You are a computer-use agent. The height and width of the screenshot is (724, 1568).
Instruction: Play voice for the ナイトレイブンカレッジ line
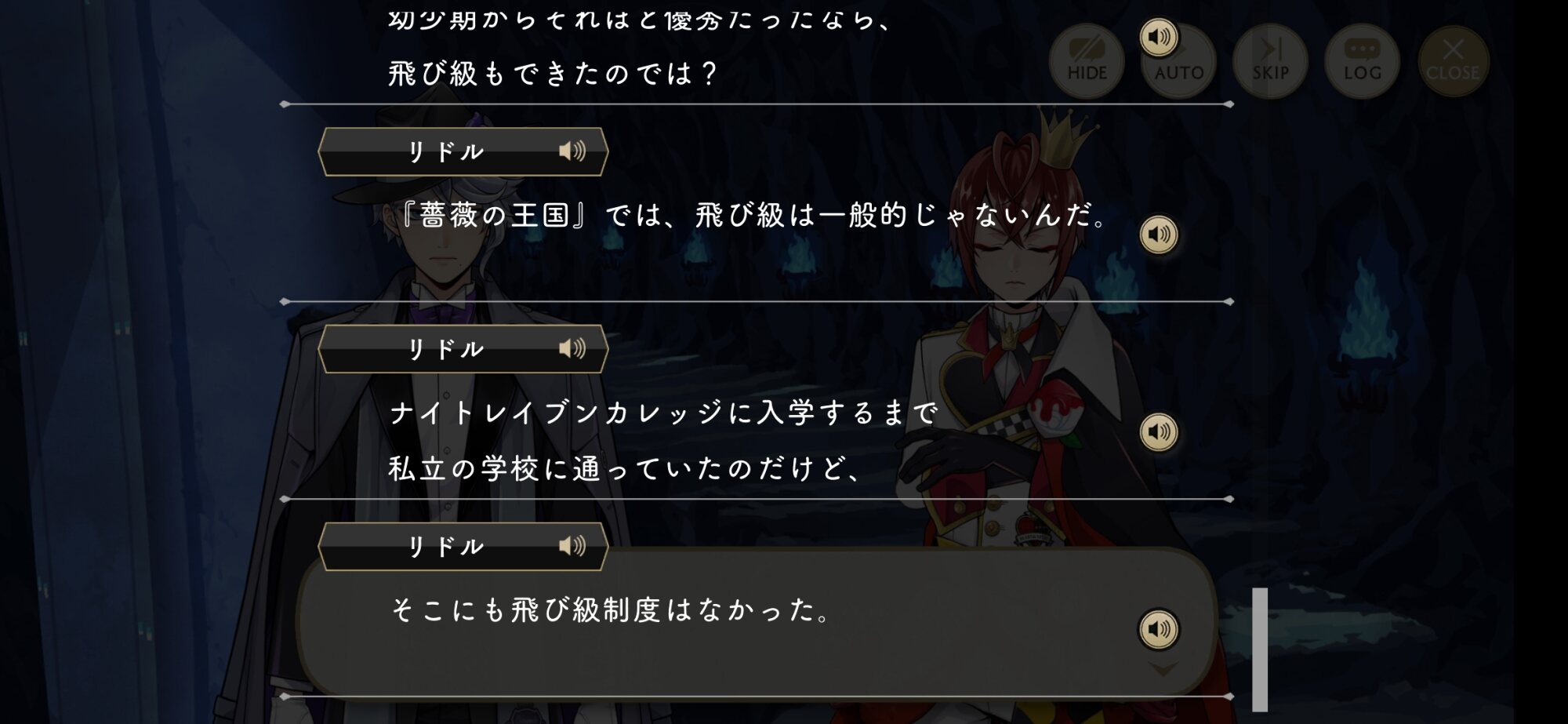point(1159,431)
